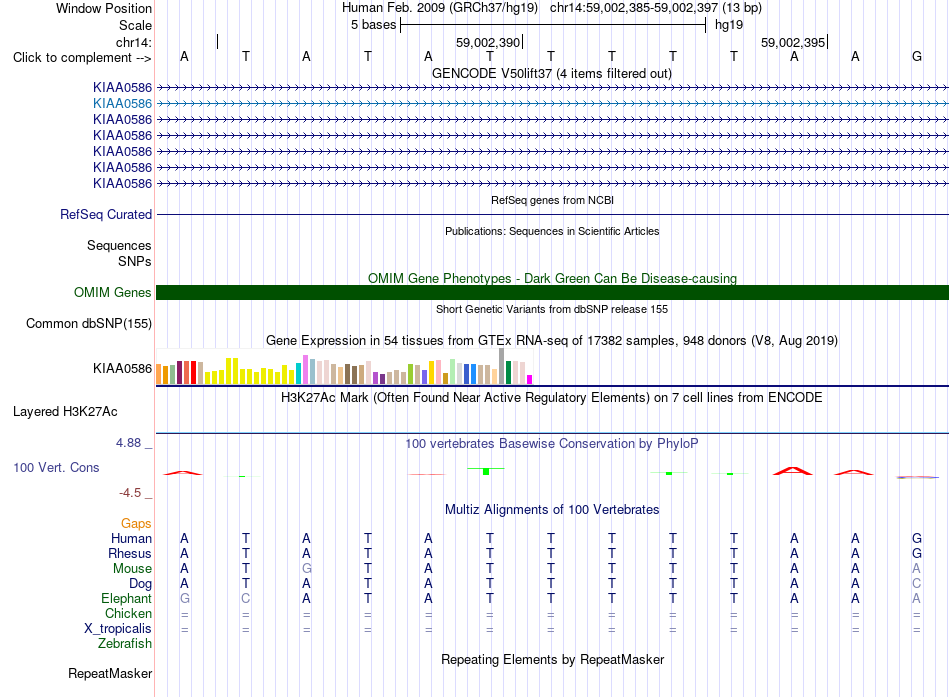Select the Elephant species row label
Screen dimensions: 950x697
[126, 598]
